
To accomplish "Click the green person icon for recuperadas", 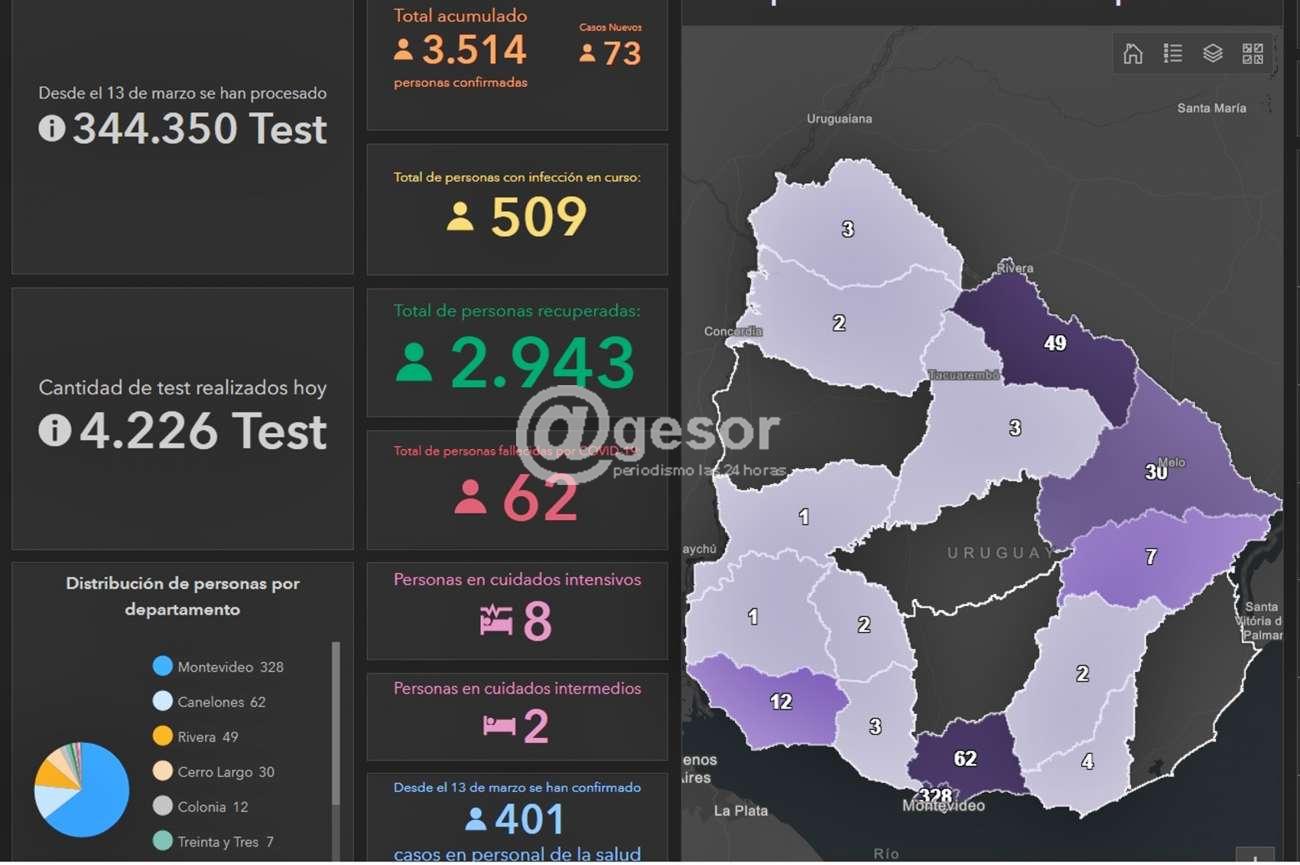I will pyautogui.click(x=414, y=363).
